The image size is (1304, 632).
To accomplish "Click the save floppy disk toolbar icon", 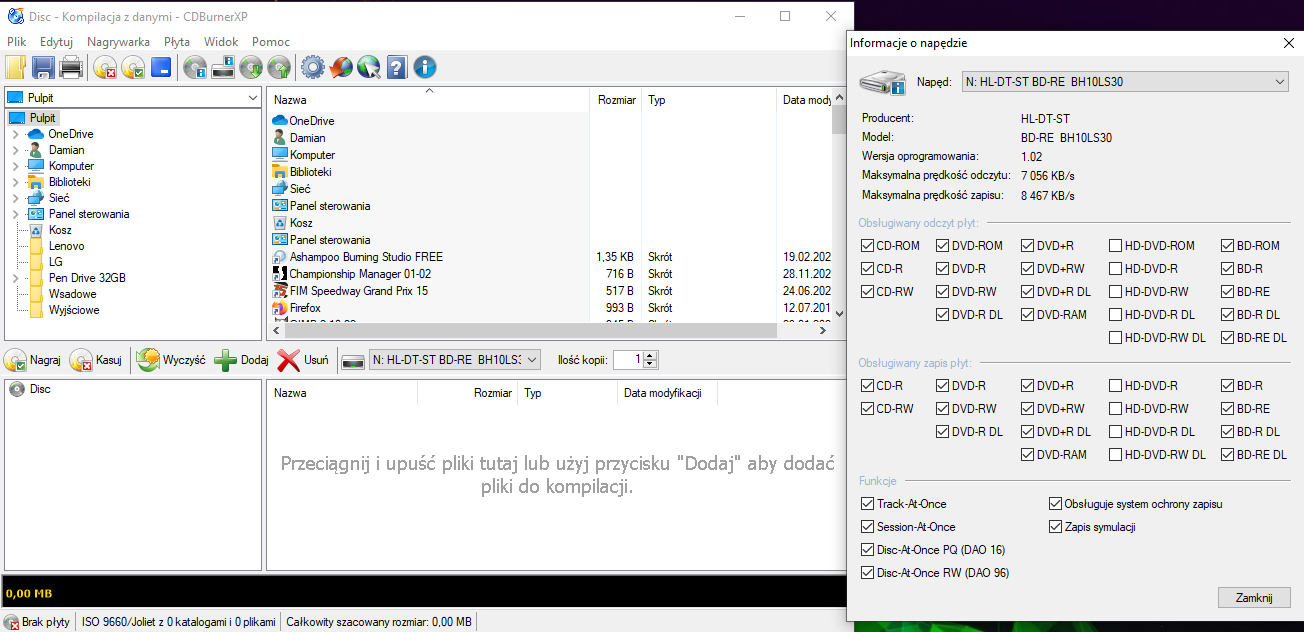I will (x=44, y=68).
